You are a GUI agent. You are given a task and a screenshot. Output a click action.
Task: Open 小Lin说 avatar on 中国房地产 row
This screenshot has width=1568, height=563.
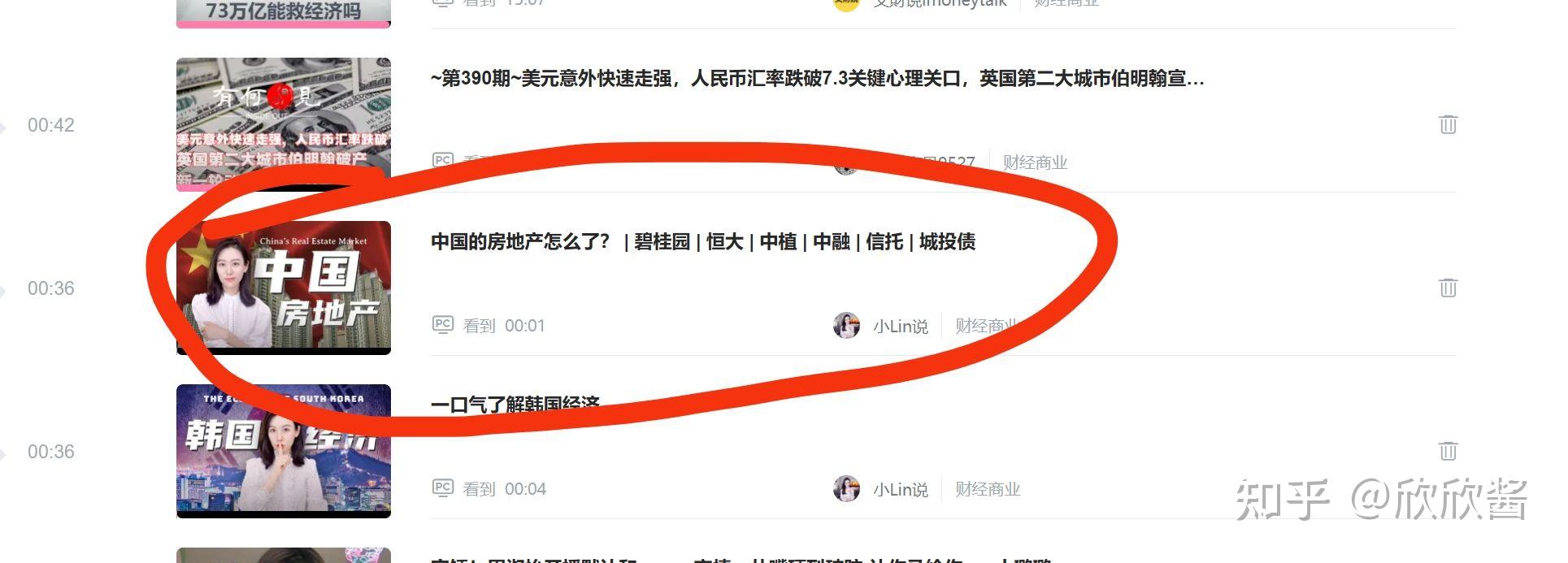(x=846, y=326)
